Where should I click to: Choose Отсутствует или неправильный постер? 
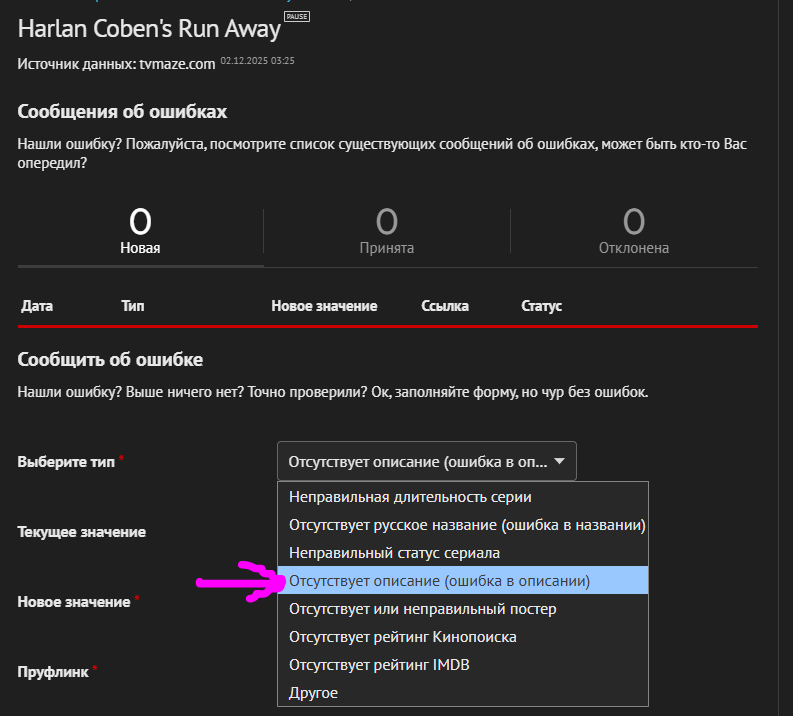(422, 608)
